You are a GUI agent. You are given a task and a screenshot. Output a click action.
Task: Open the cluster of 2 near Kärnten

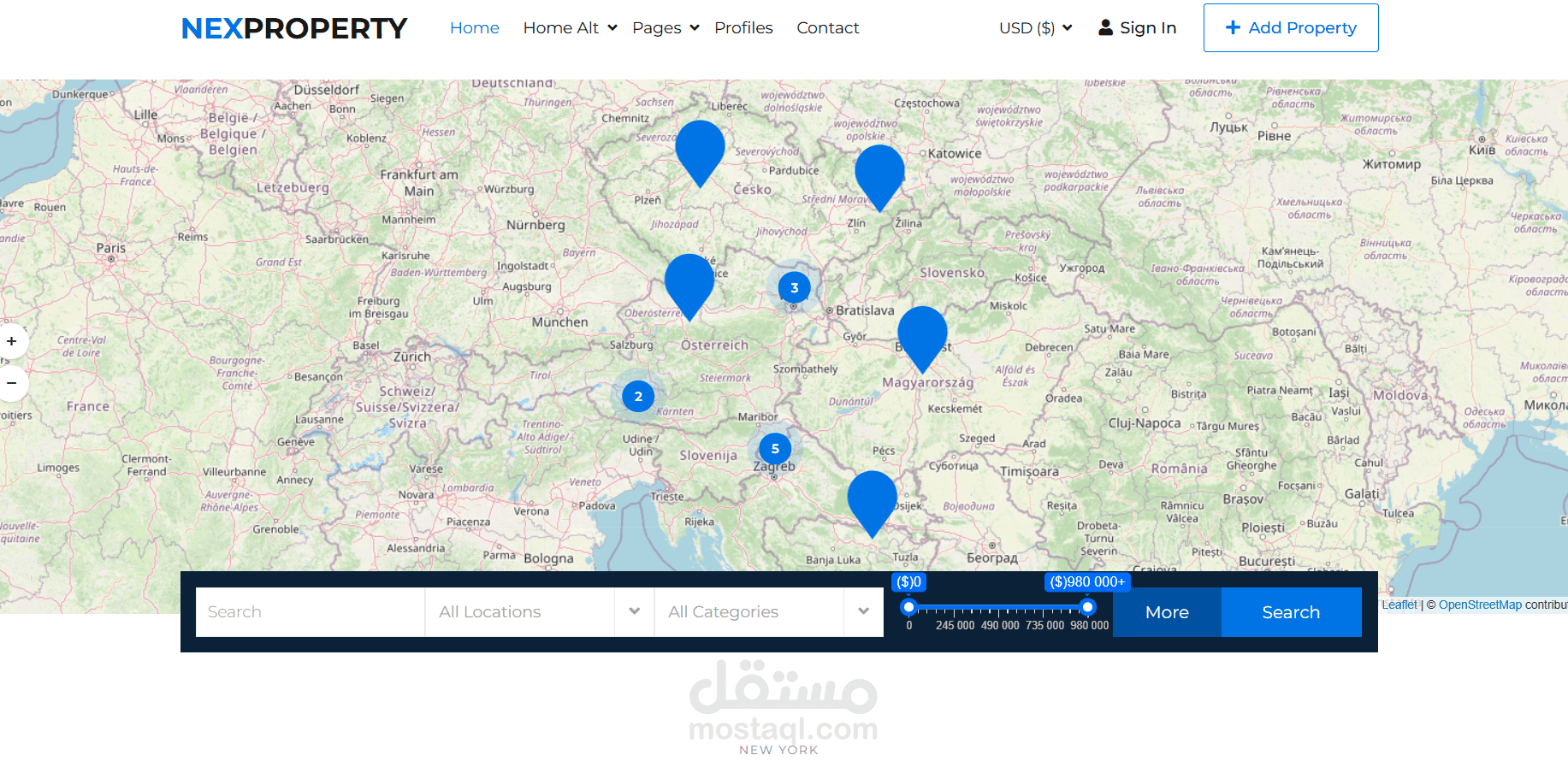(638, 396)
